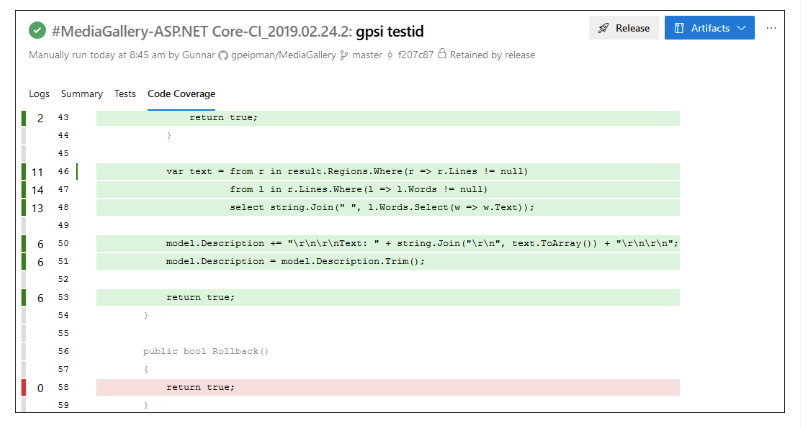Click the GitHub icon next to gpeipman/MediaGallery

tap(223, 54)
